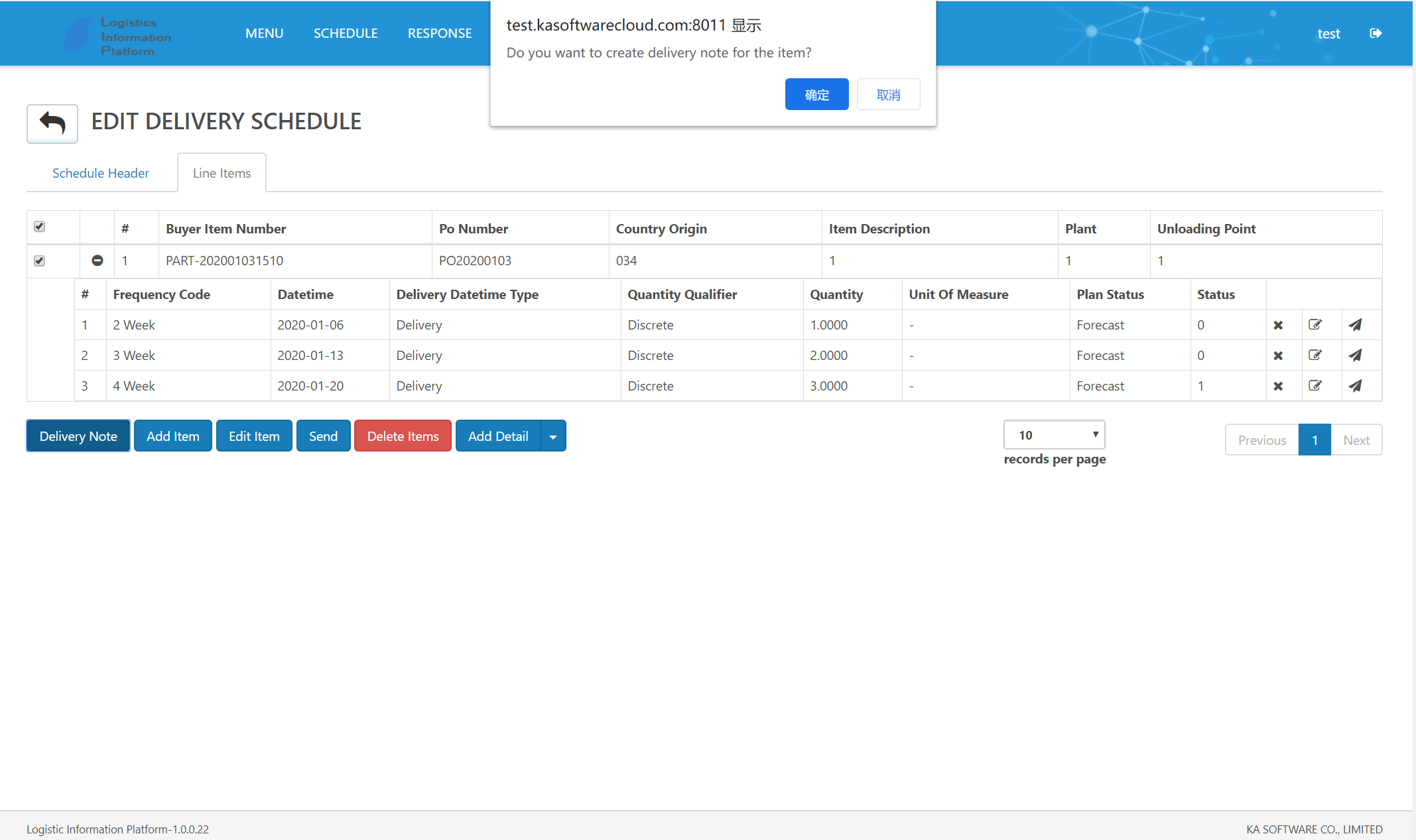Send the 2 Week detail row
1416x840 pixels.
click(1356, 325)
